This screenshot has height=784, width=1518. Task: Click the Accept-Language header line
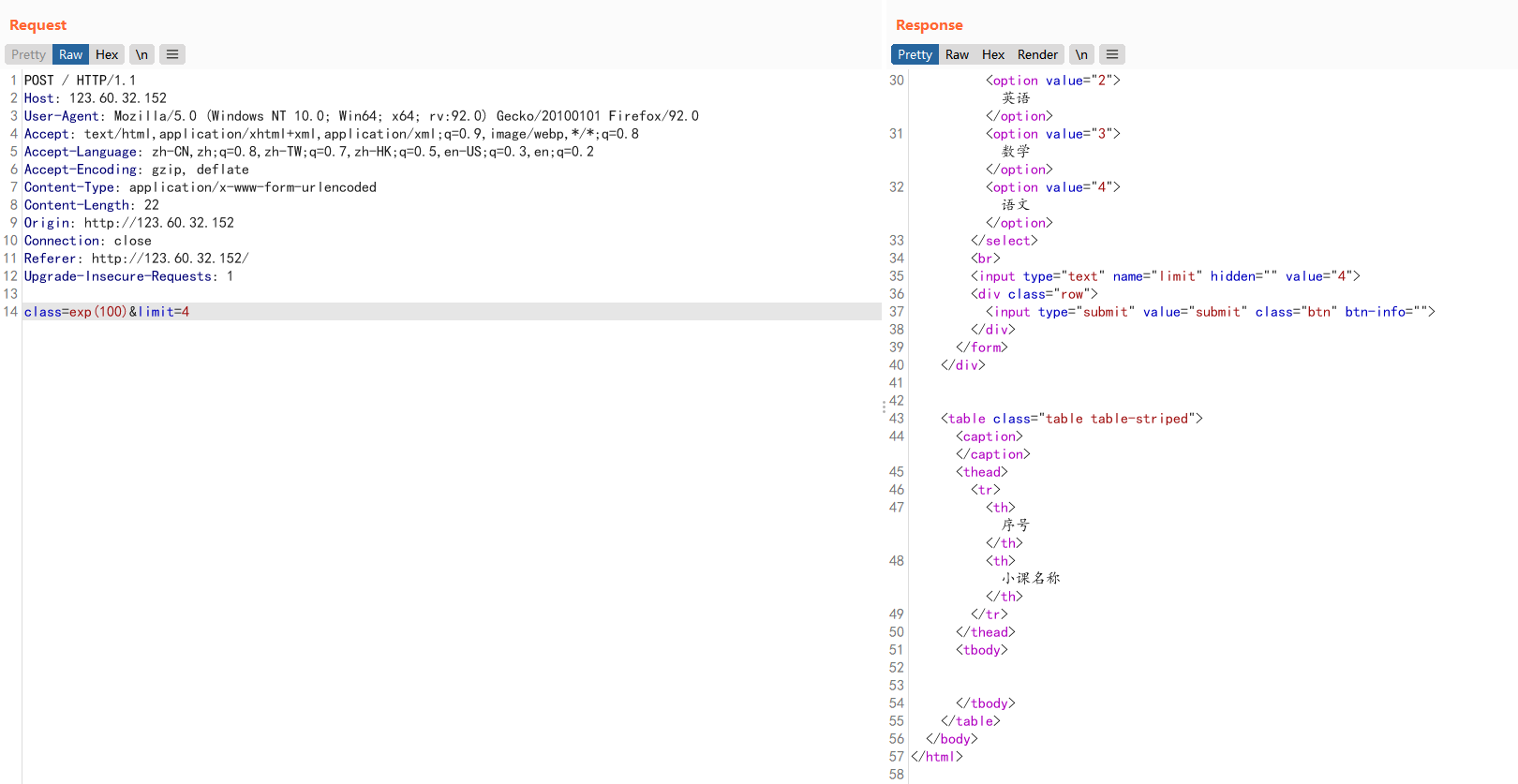[309, 152]
